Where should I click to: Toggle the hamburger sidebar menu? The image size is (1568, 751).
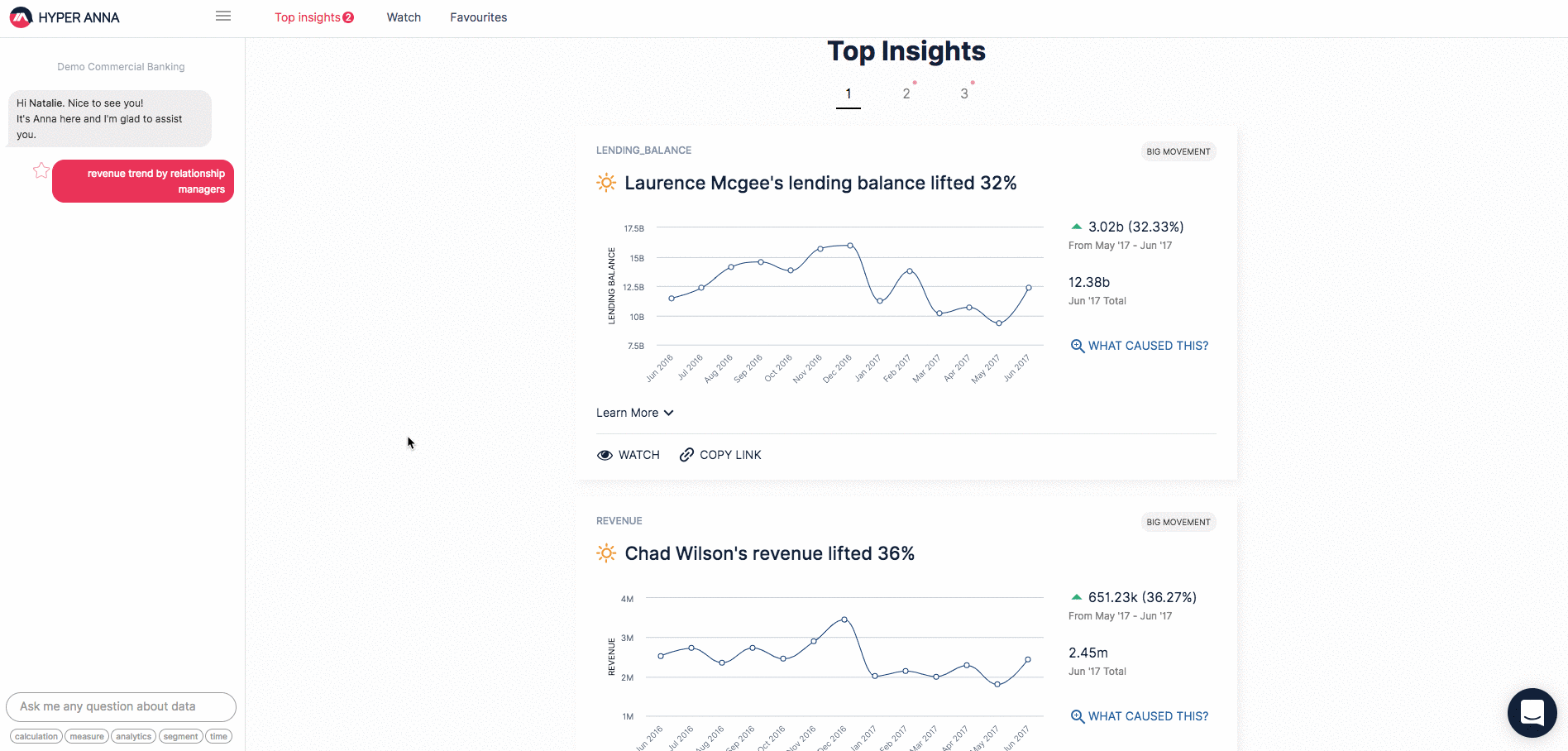click(223, 17)
